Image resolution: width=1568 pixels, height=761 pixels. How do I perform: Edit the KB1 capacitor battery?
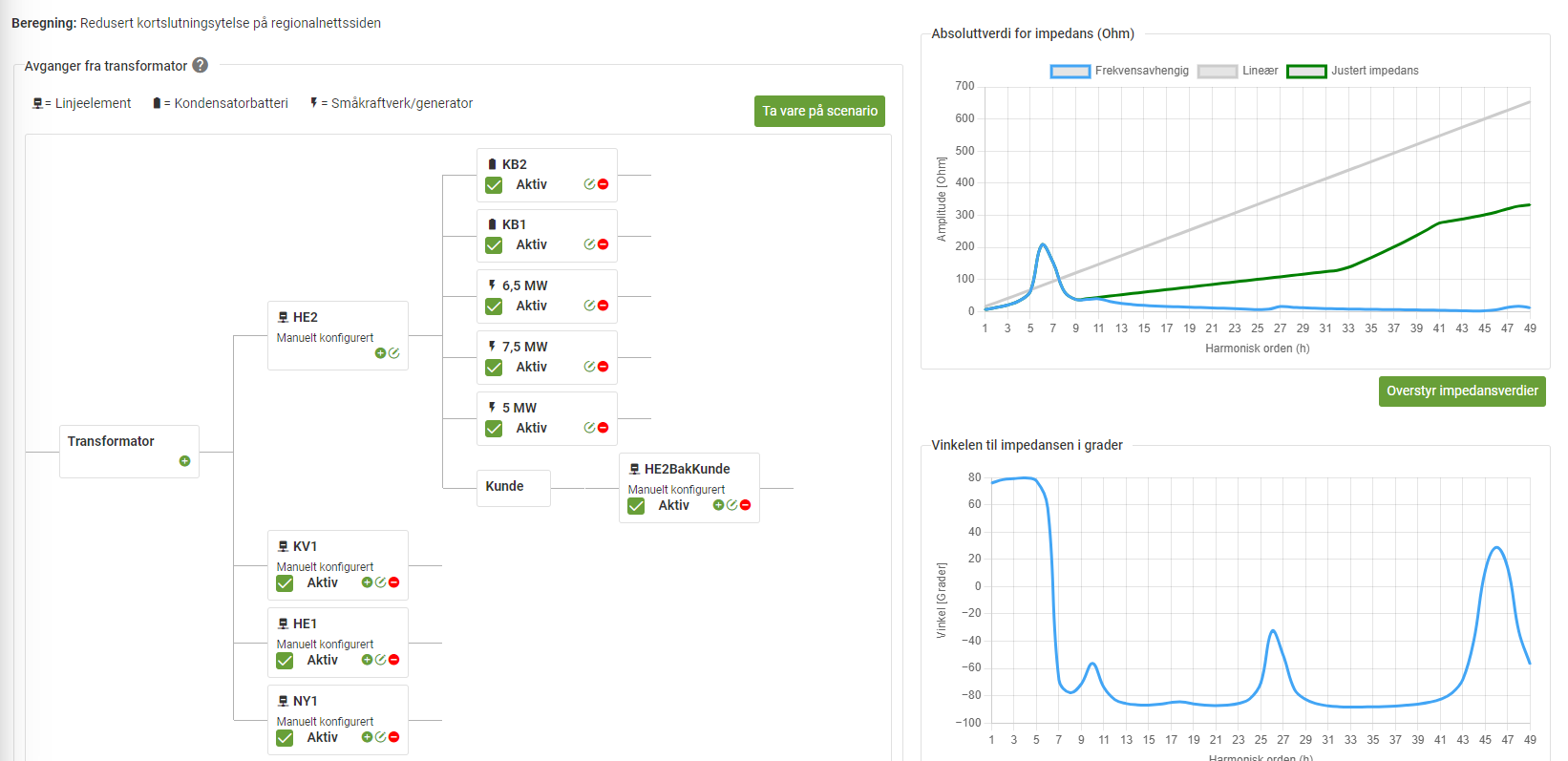click(x=589, y=244)
